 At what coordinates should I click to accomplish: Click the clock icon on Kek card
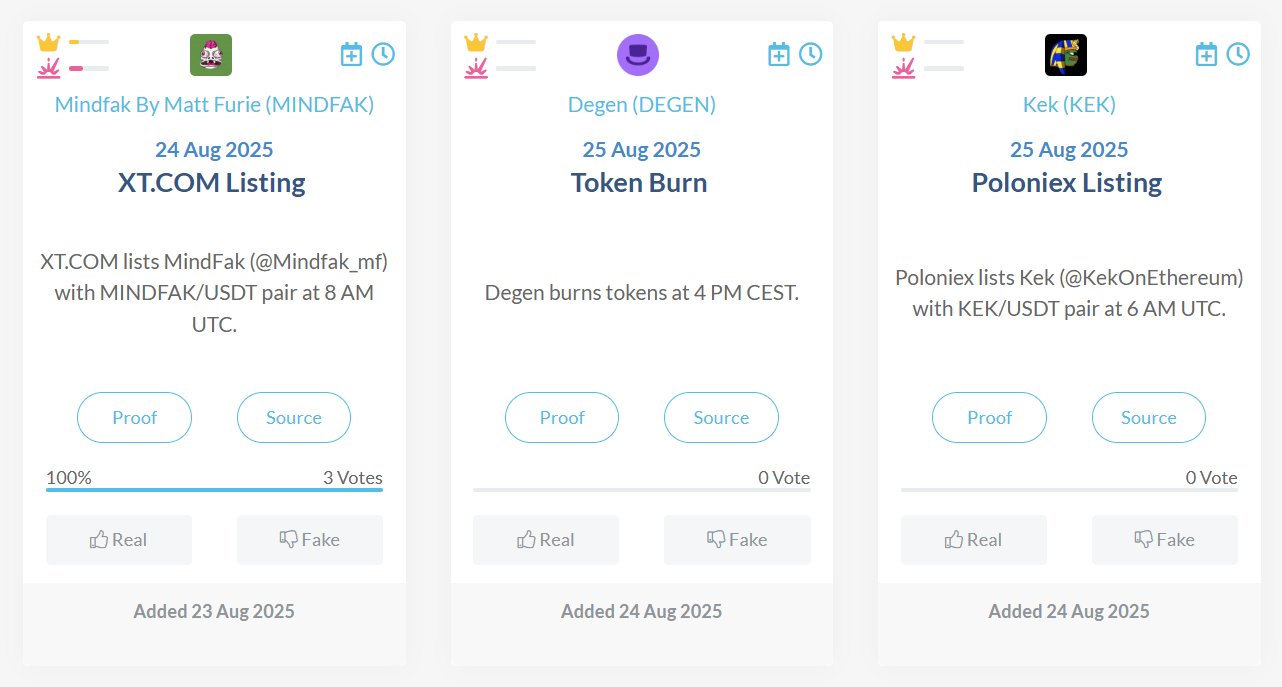tap(1238, 54)
